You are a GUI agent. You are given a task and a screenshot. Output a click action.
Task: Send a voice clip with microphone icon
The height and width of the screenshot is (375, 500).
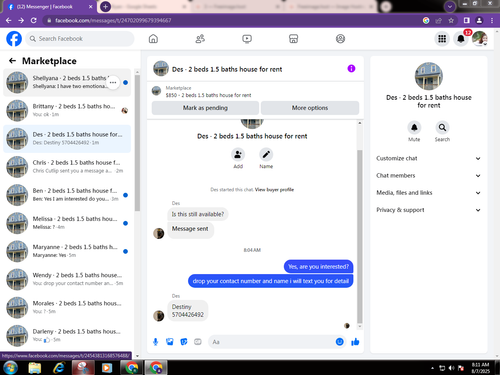point(155,342)
